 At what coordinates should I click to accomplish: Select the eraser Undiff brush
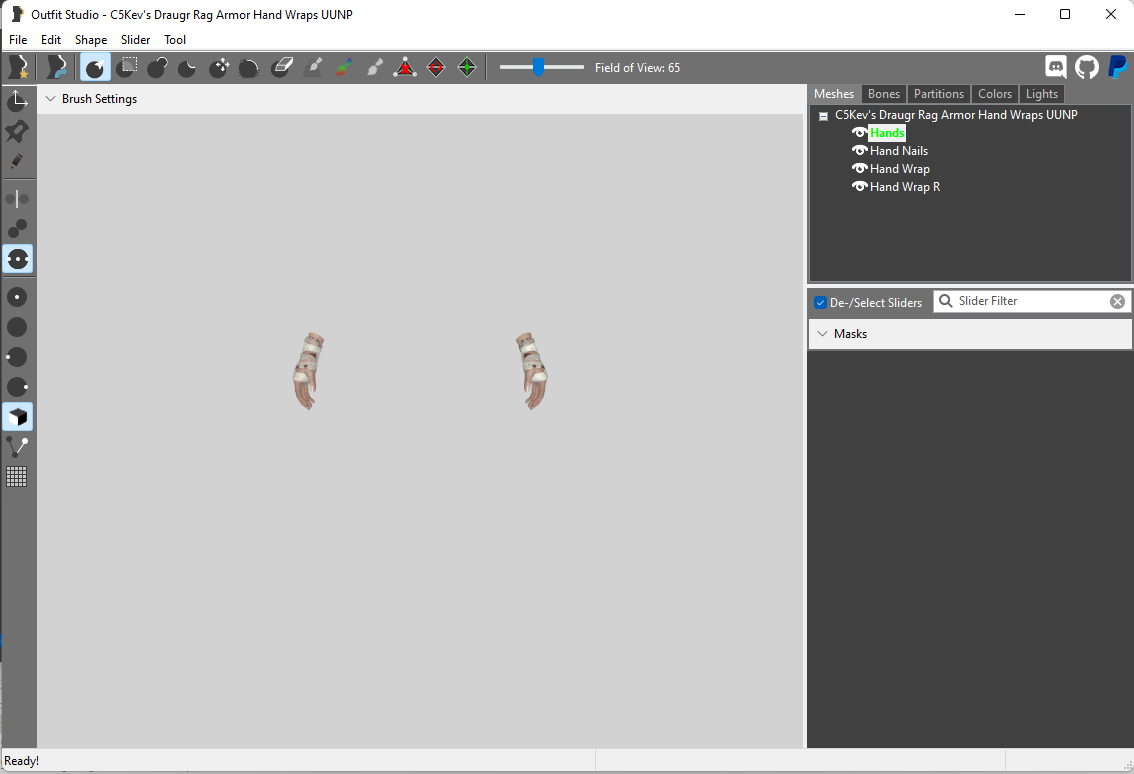point(281,67)
